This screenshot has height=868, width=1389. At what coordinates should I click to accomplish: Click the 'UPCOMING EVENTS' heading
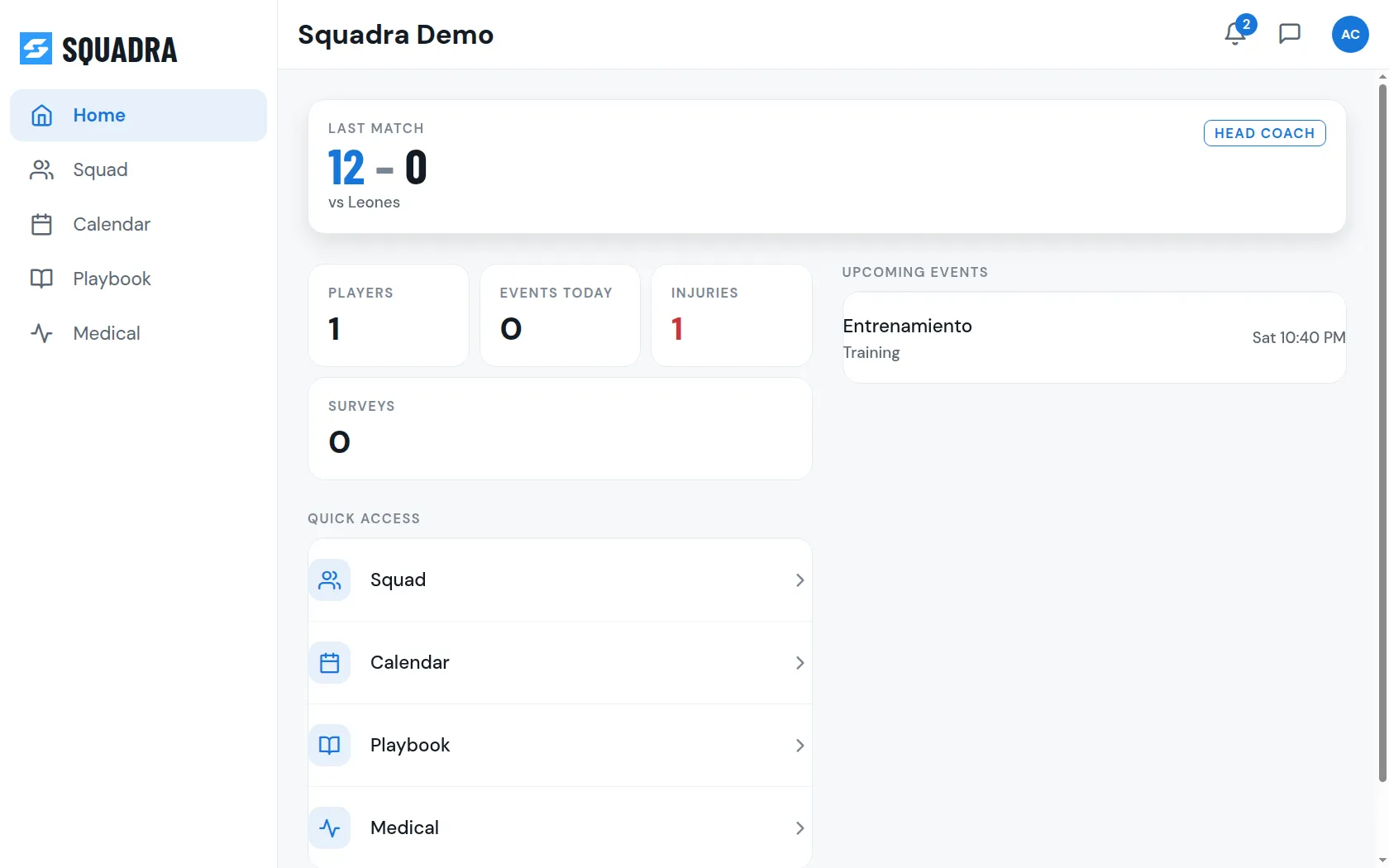click(x=915, y=272)
